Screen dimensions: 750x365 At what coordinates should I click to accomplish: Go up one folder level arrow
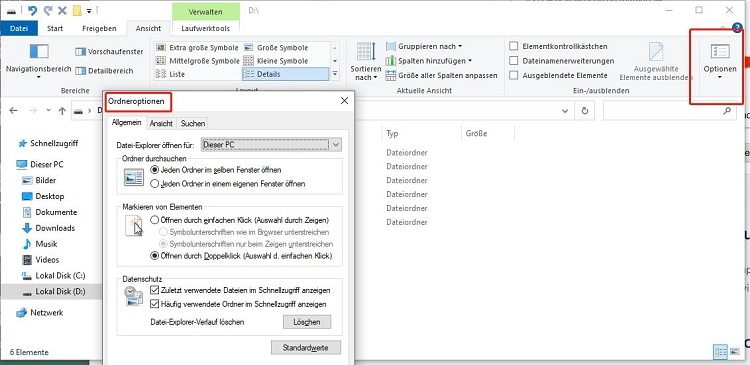point(62,111)
